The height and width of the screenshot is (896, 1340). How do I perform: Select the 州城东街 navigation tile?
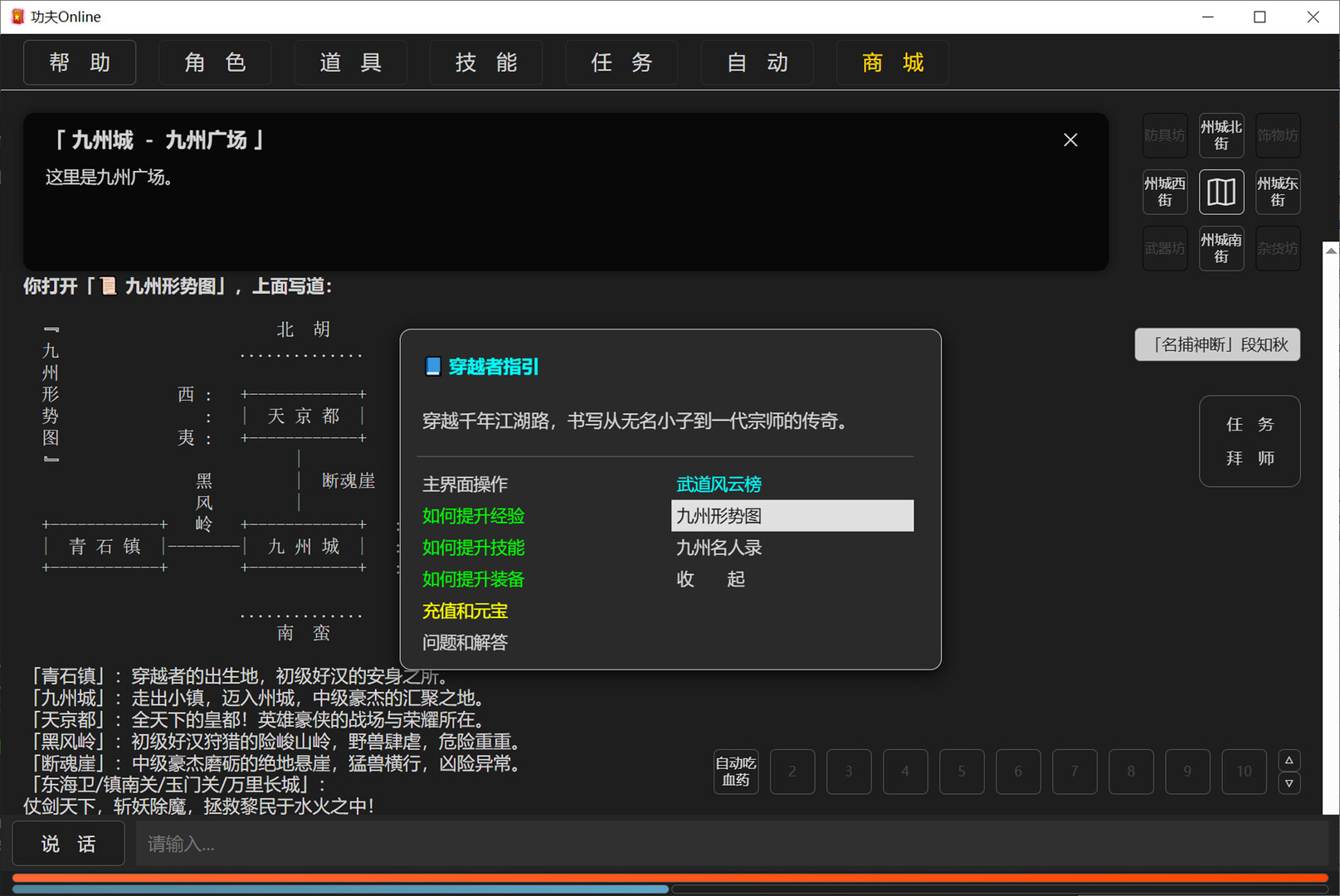pyautogui.click(x=1277, y=191)
